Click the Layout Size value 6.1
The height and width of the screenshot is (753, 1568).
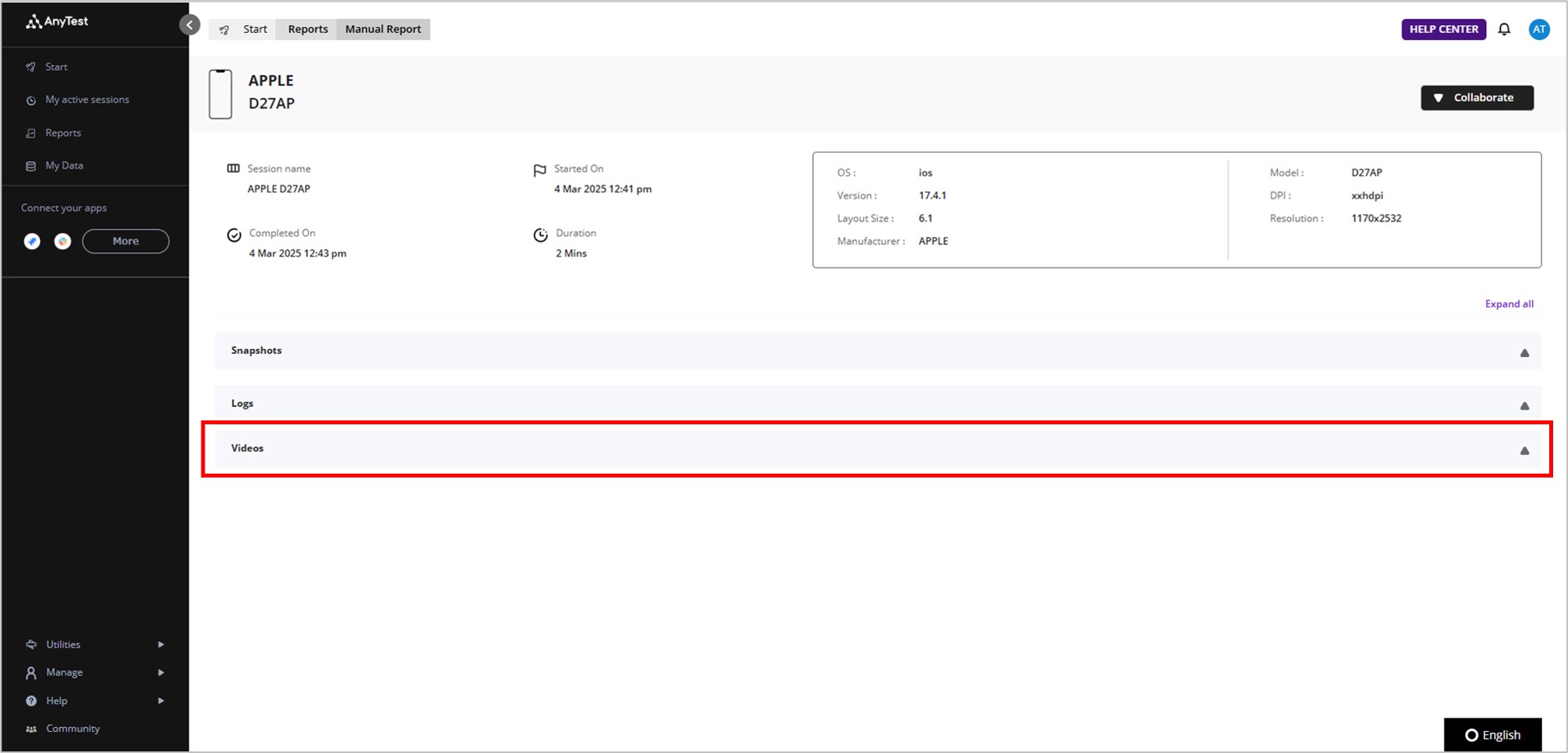coord(926,219)
